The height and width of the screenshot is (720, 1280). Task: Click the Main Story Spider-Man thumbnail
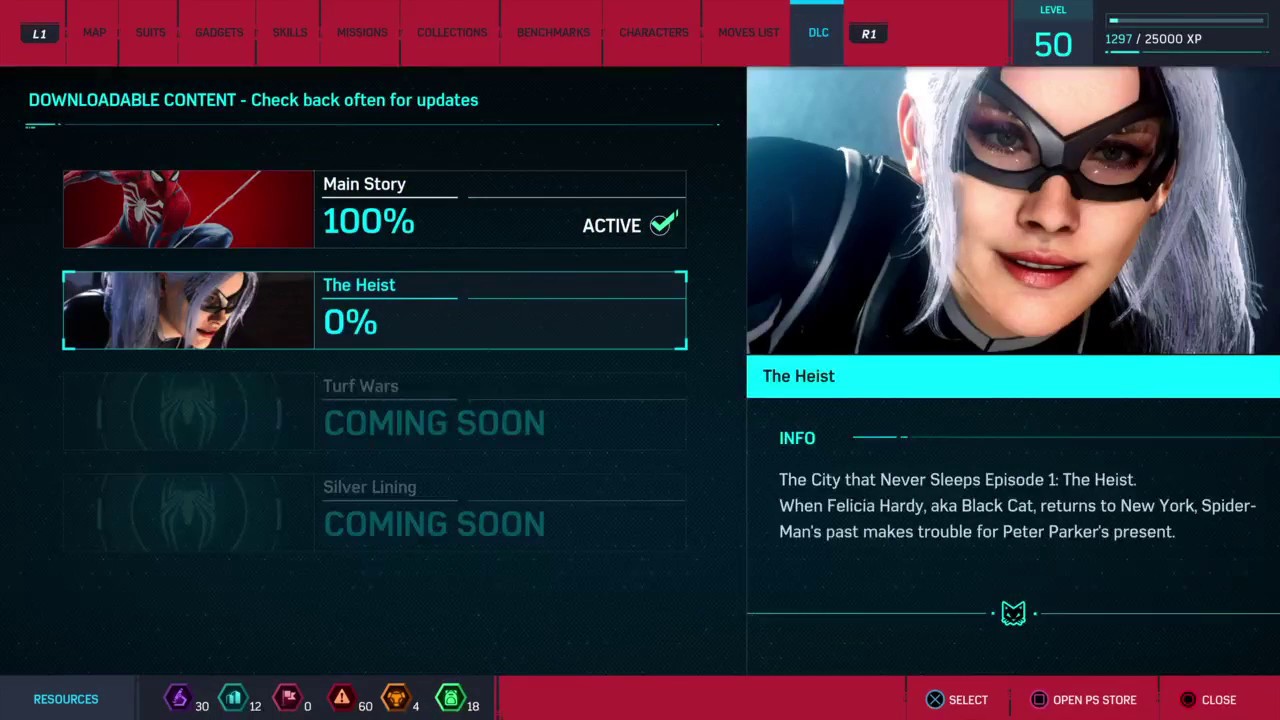[x=188, y=209]
